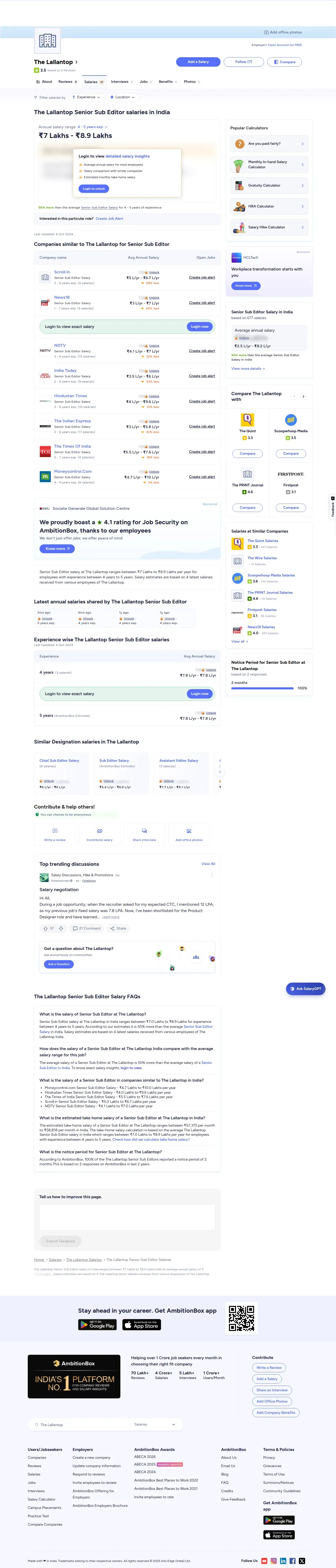Click Create Job Alert link
This screenshot has width=336, height=1568.
pos(109,218)
